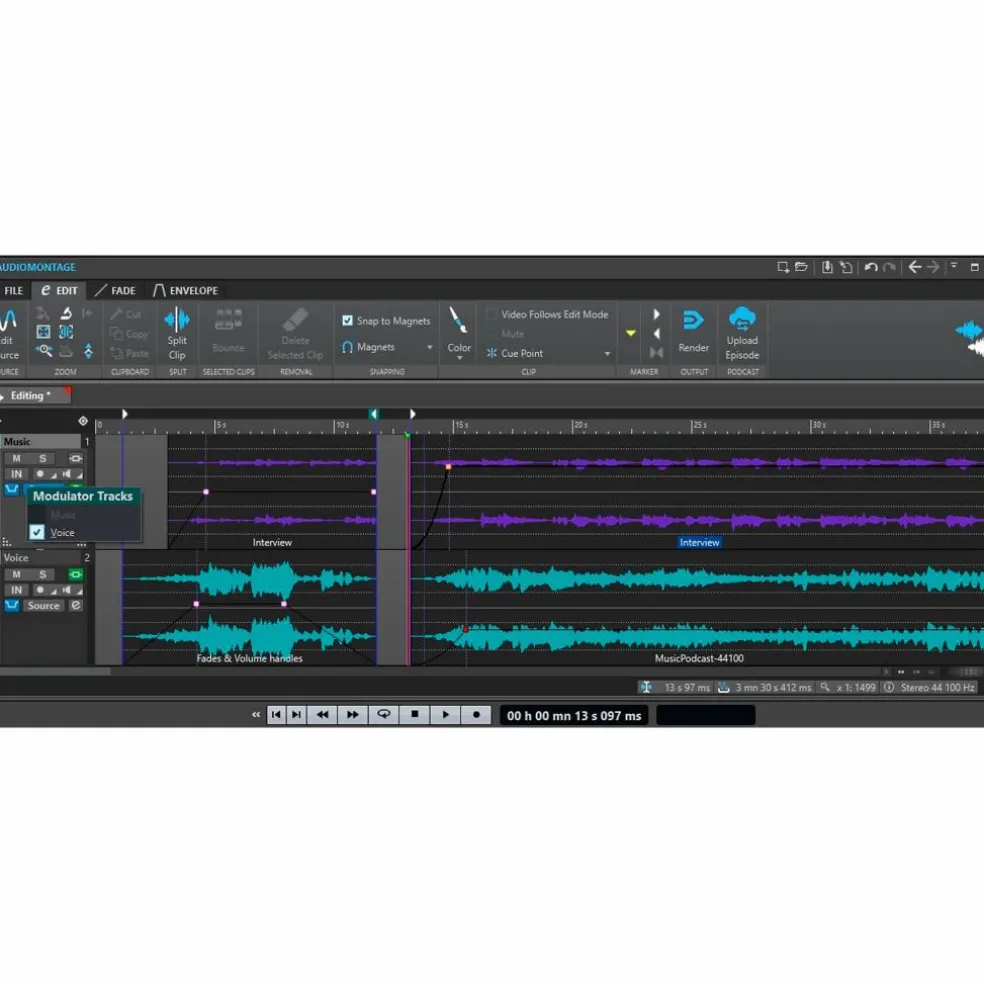Image resolution: width=984 pixels, height=984 pixels.
Task: Click the Music track monitor speaker icon
Action: point(66,474)
